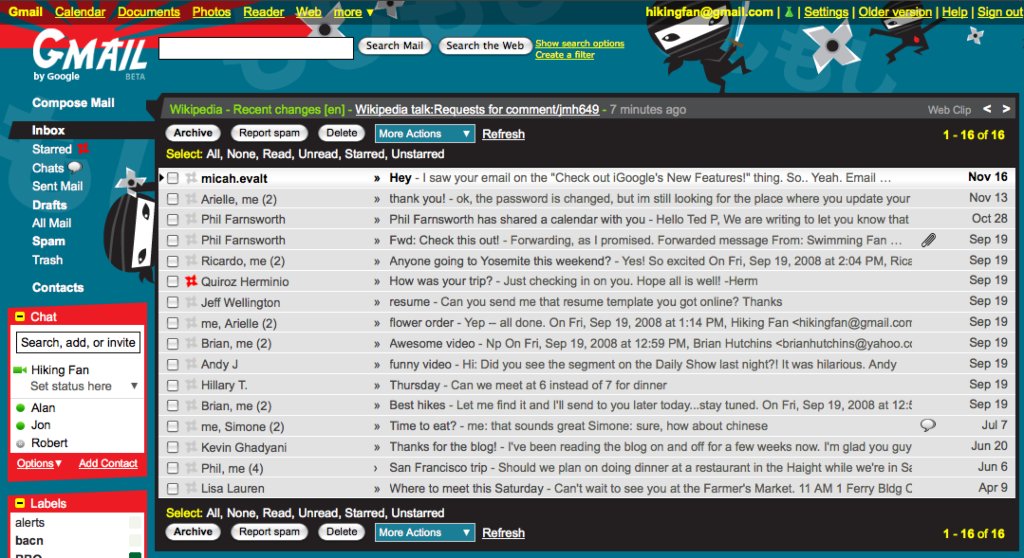Expand the more menu in top navigation
The height and width of the screenshot is (558, 1024).
pyautogui.click(x=353, y=12)
